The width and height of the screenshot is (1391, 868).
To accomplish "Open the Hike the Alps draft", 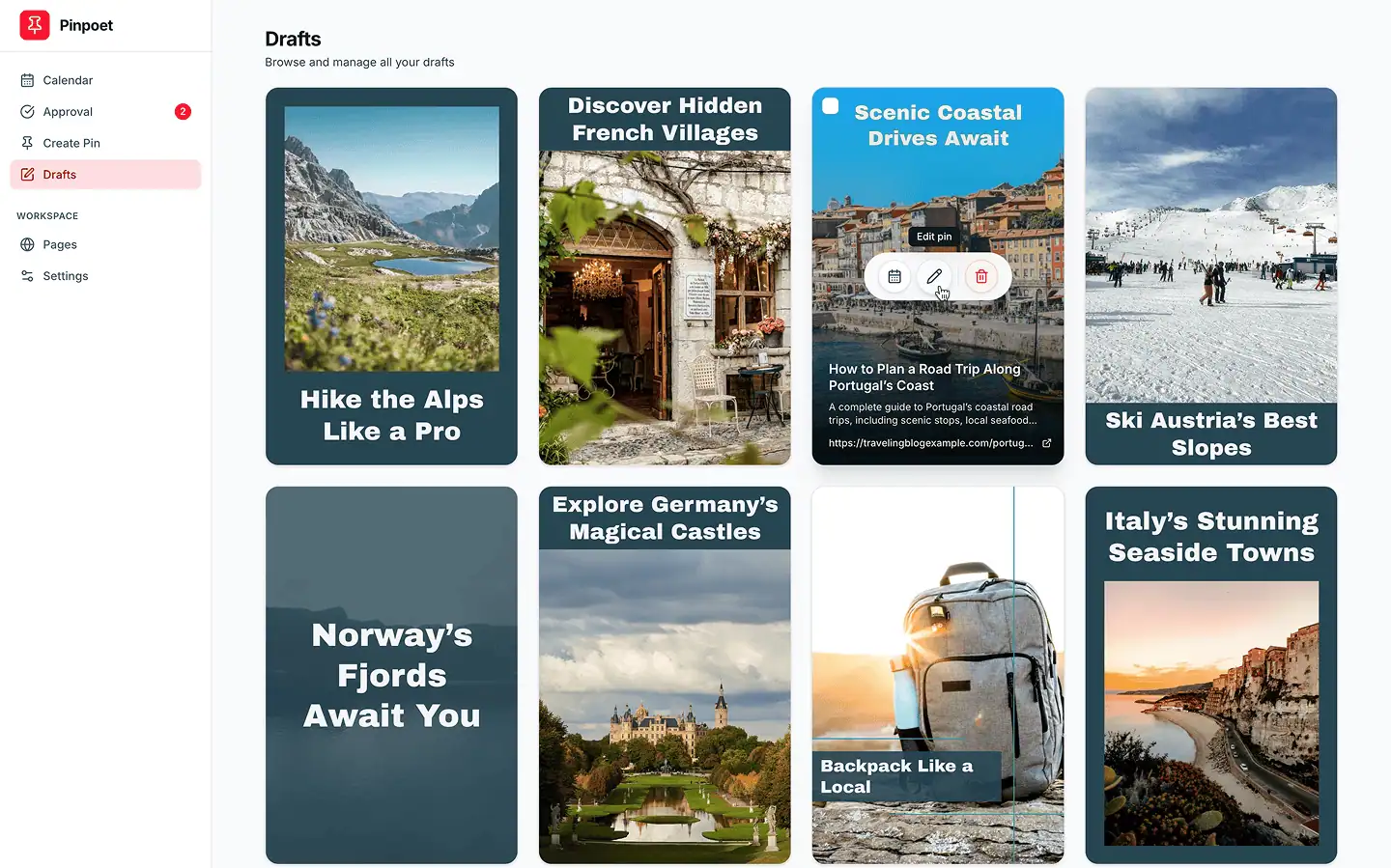I will point(391,276).
